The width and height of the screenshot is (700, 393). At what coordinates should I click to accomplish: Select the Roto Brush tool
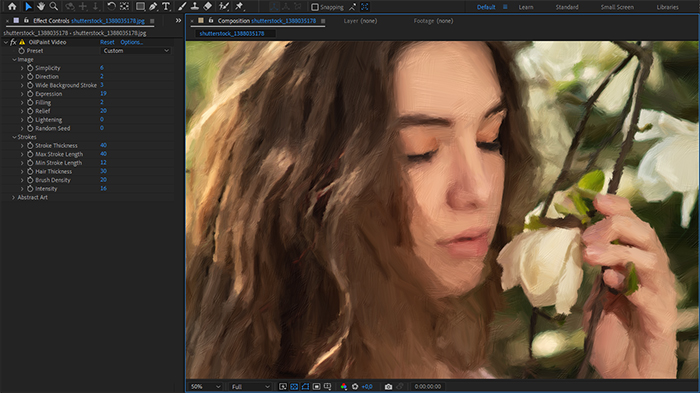[224, 6]
